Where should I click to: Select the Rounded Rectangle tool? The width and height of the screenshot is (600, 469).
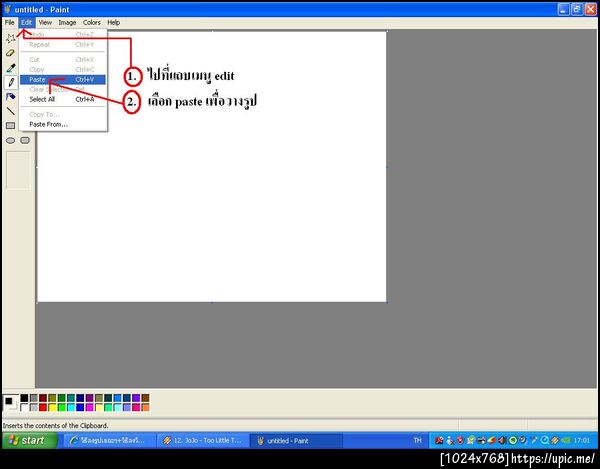click(x=25, y=140)
